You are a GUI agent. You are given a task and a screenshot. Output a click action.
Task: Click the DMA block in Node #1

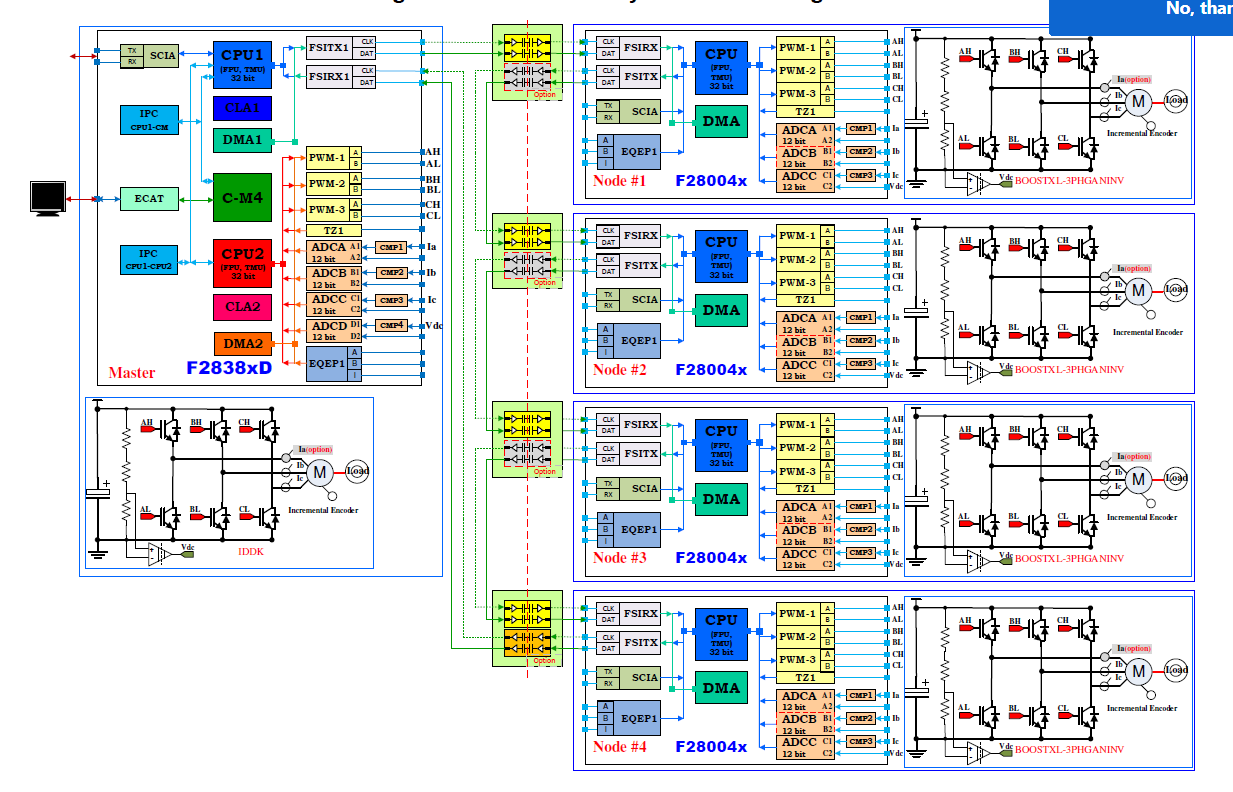721,122
